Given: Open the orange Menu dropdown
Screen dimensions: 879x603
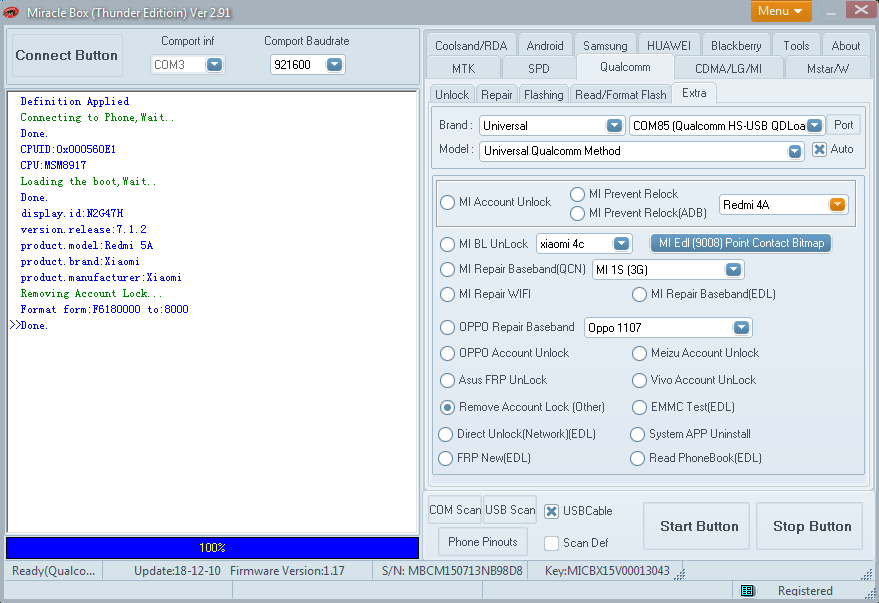Looking at the screenshot, I should 781,11.
